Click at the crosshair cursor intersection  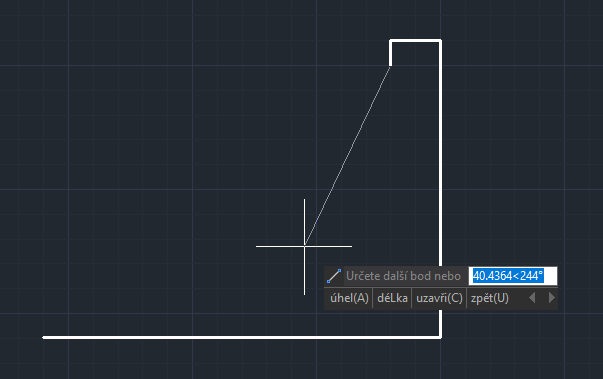tap(305, 246)
